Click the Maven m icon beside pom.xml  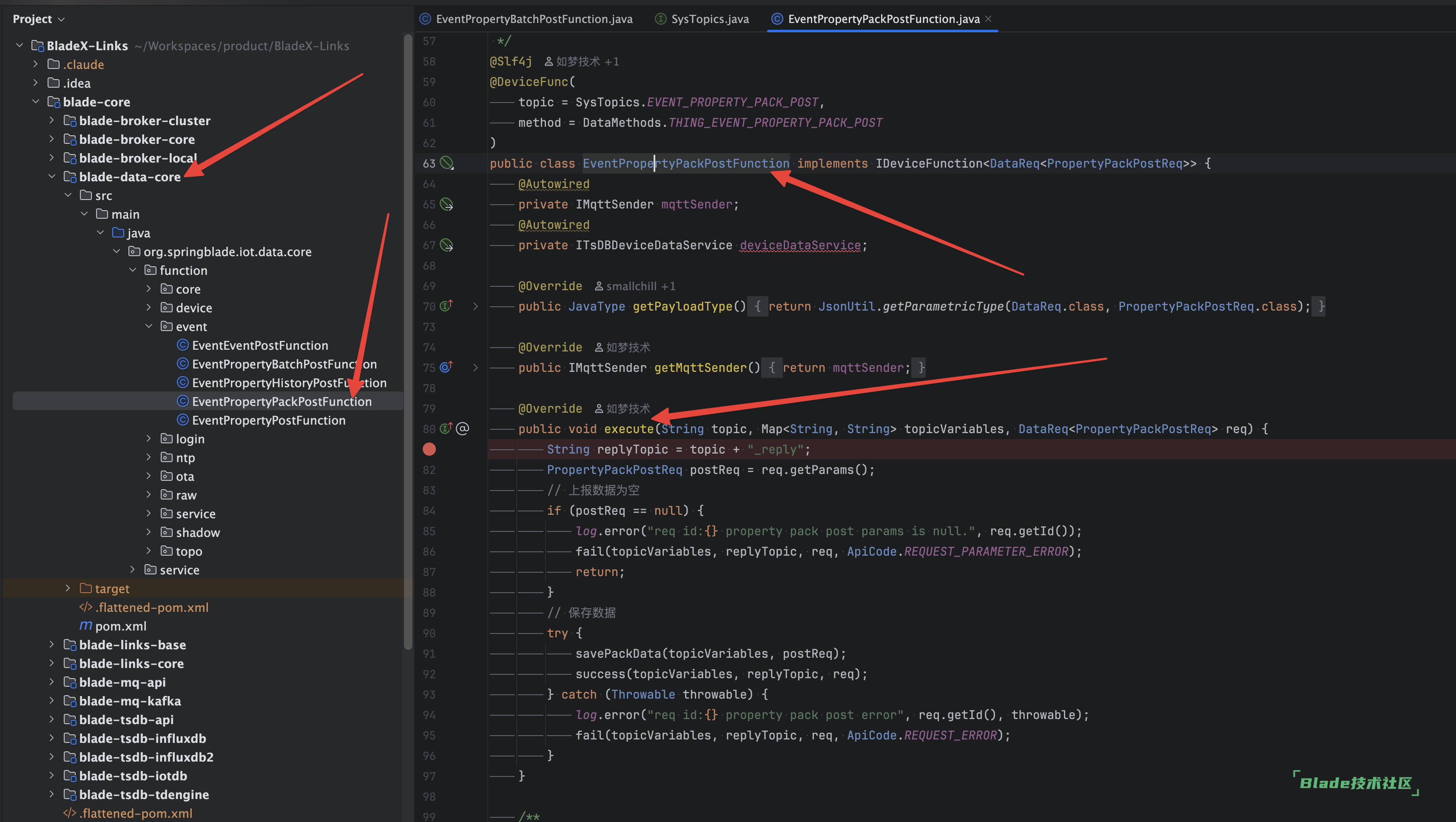[86, 626]
